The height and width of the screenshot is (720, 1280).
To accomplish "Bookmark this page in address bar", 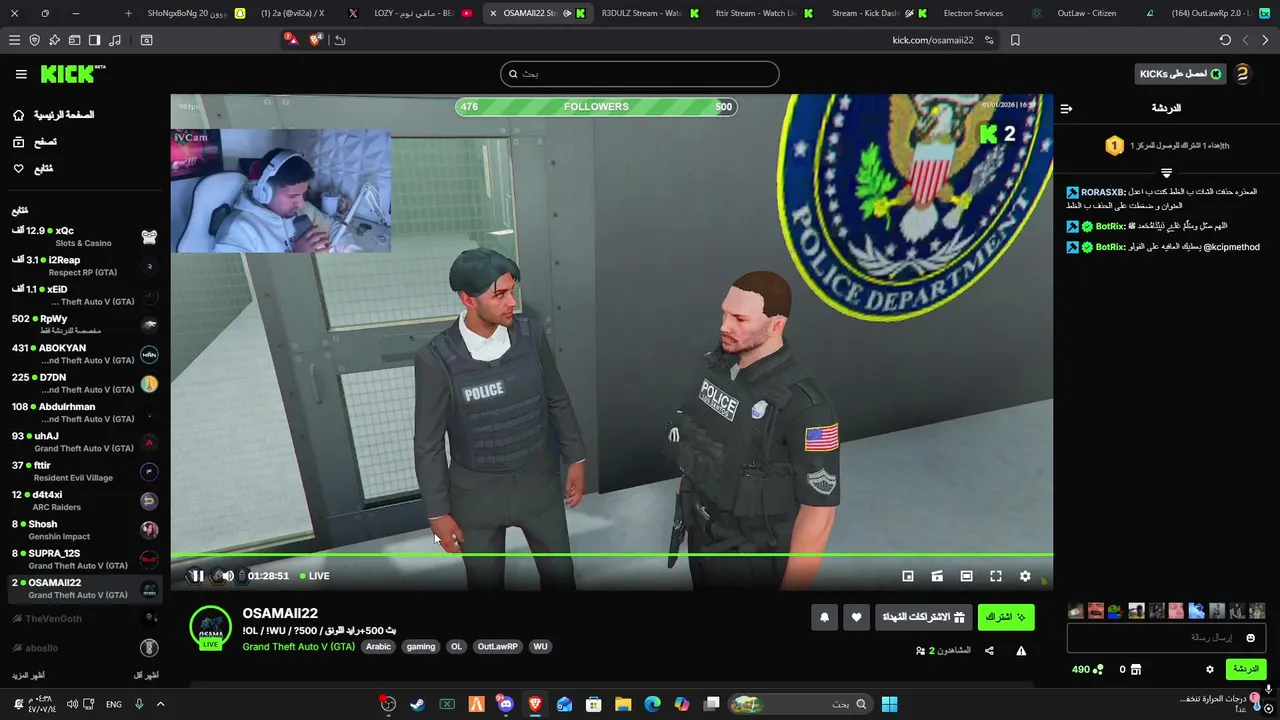I will 1015,40.
